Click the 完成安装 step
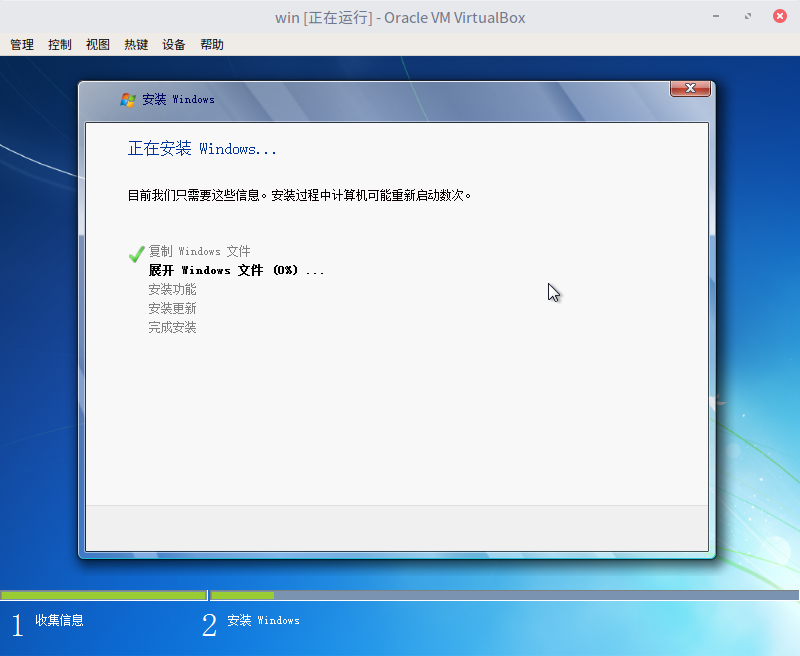The image size is (800, 656). coord(172,327)
